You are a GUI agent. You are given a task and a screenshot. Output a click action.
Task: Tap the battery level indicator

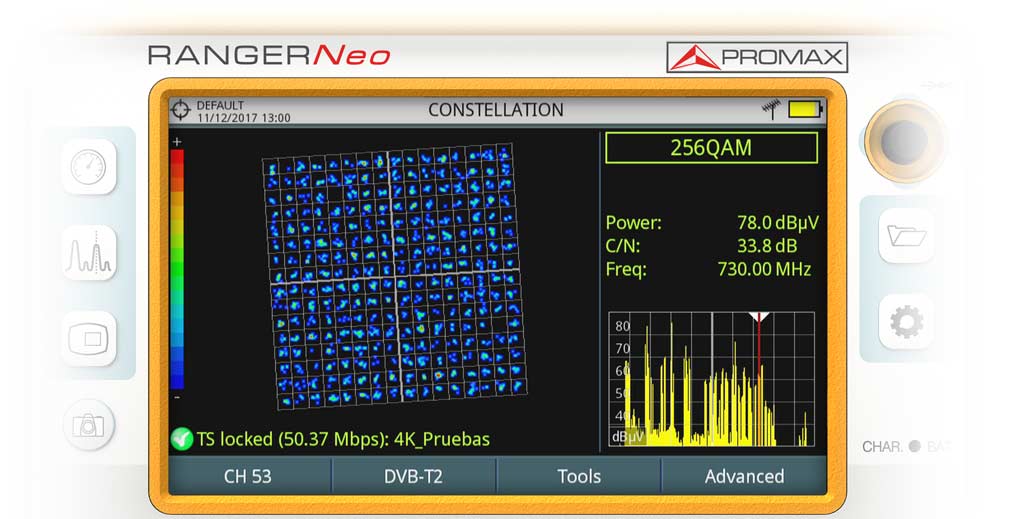[805, 109]
